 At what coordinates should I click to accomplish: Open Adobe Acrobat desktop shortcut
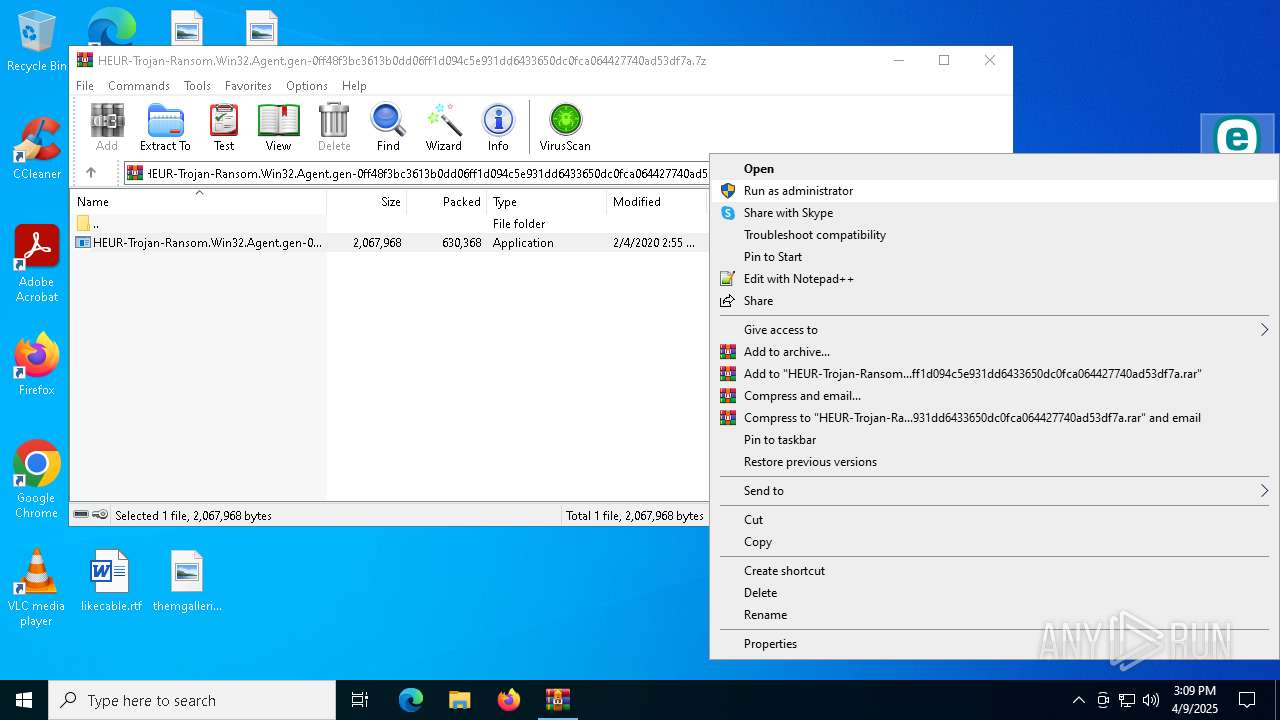[x=37, y=264]
